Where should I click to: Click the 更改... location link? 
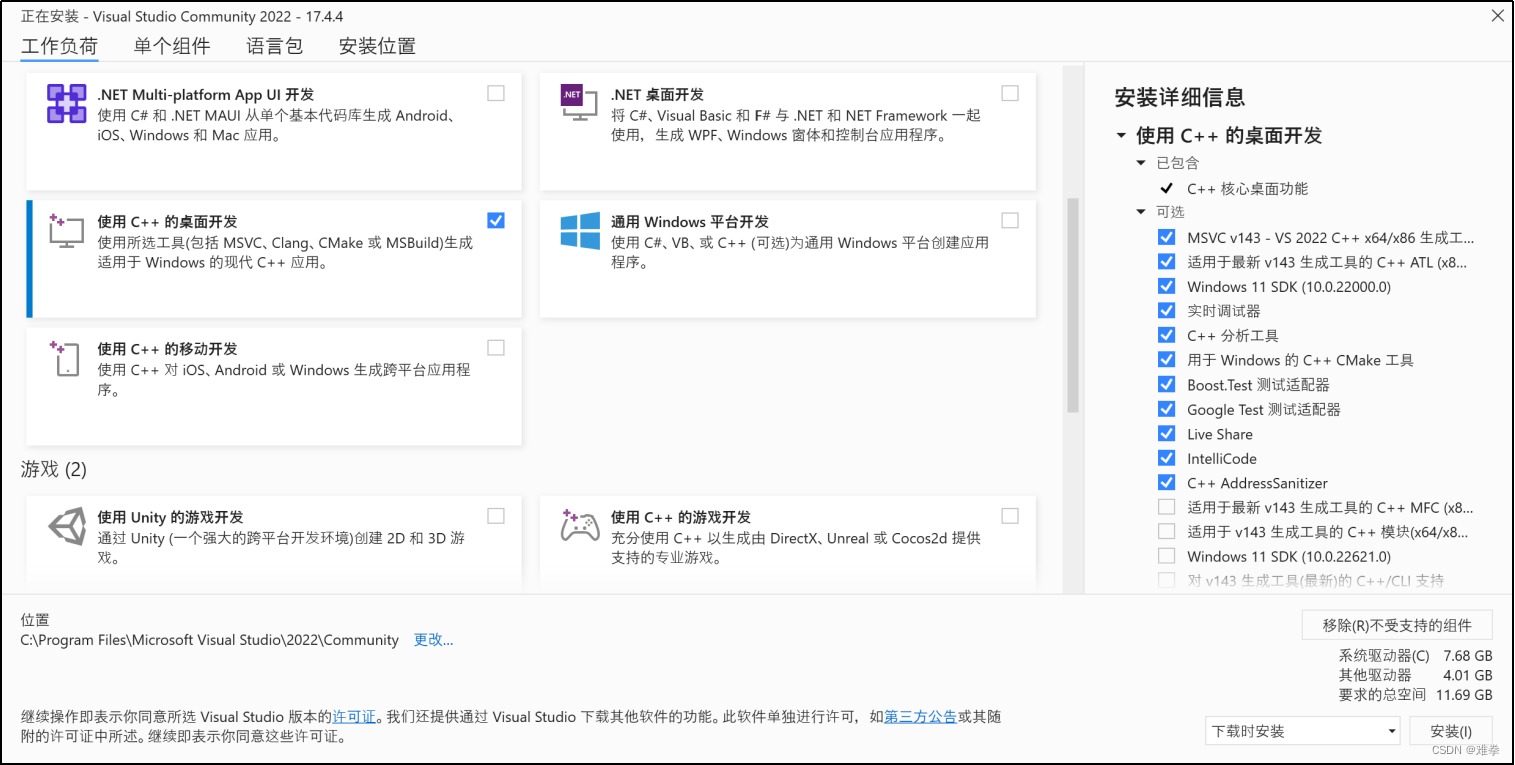coord(433,640)
